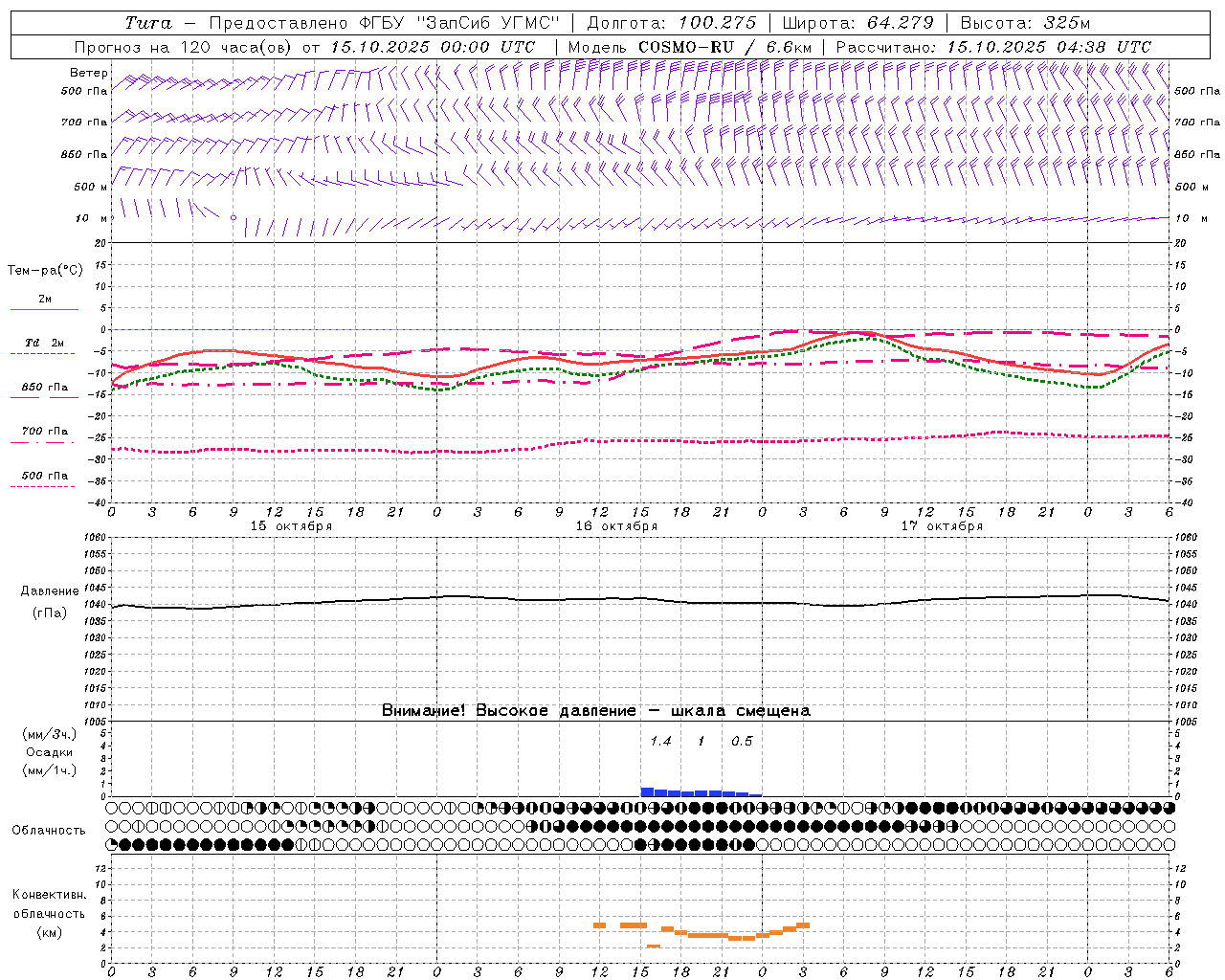Click the "Тем-ра(°C)" axis title
1225x980 pixels.
(45, 271)
